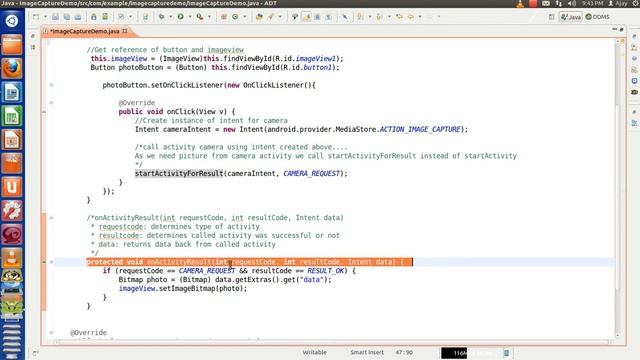Screen dimensions: 640x360
Task: Click the "Writable" status bar entry
Action: 314,352
